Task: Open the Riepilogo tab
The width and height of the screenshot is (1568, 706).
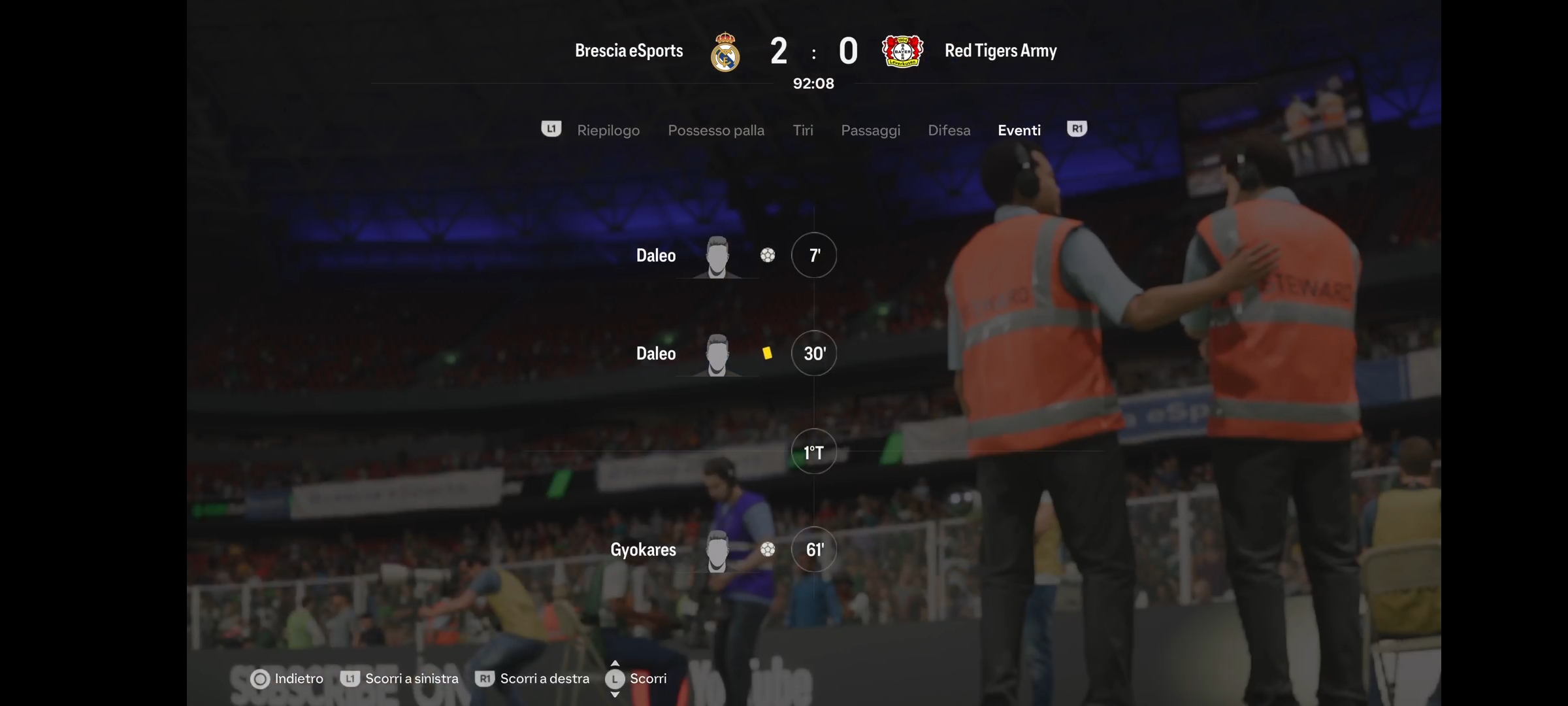Action: (x=608, y=130)
